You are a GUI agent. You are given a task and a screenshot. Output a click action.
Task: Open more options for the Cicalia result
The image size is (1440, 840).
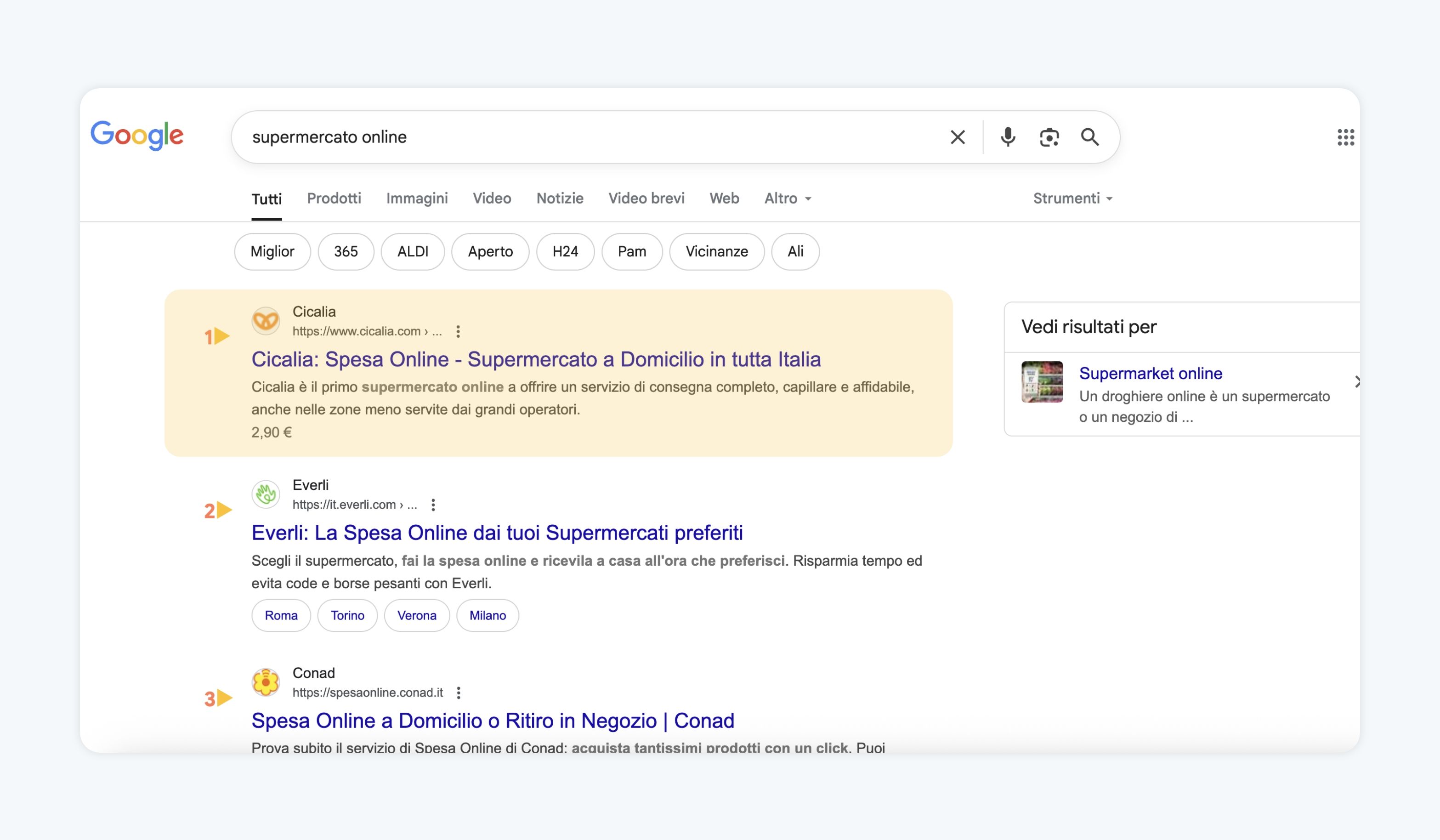(x=458, y=331)
